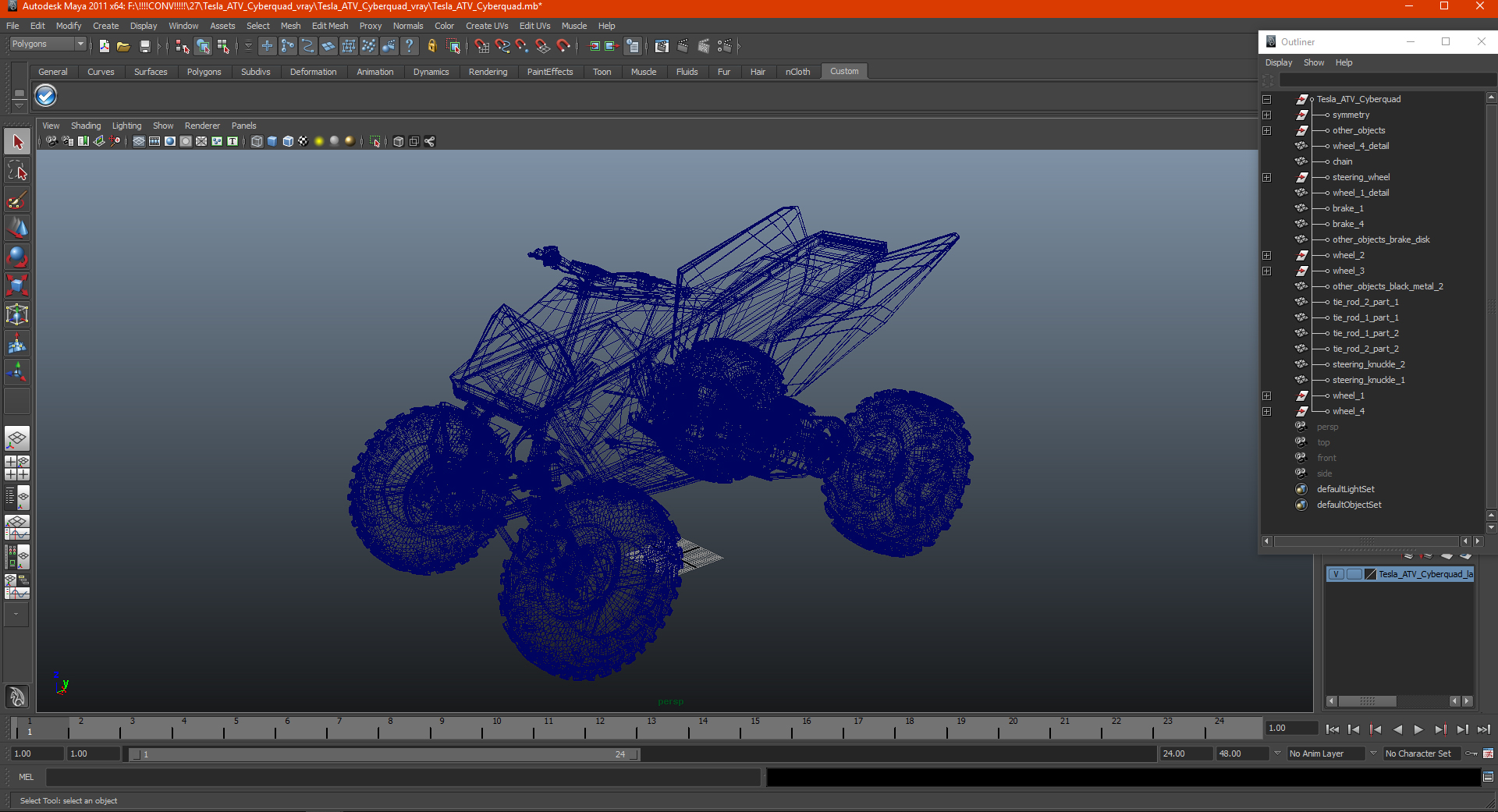The image size is (1498, 812).
Task: Toggle Textured checker sphere icon
Action: pyautogui.click(x=304, y=141)
